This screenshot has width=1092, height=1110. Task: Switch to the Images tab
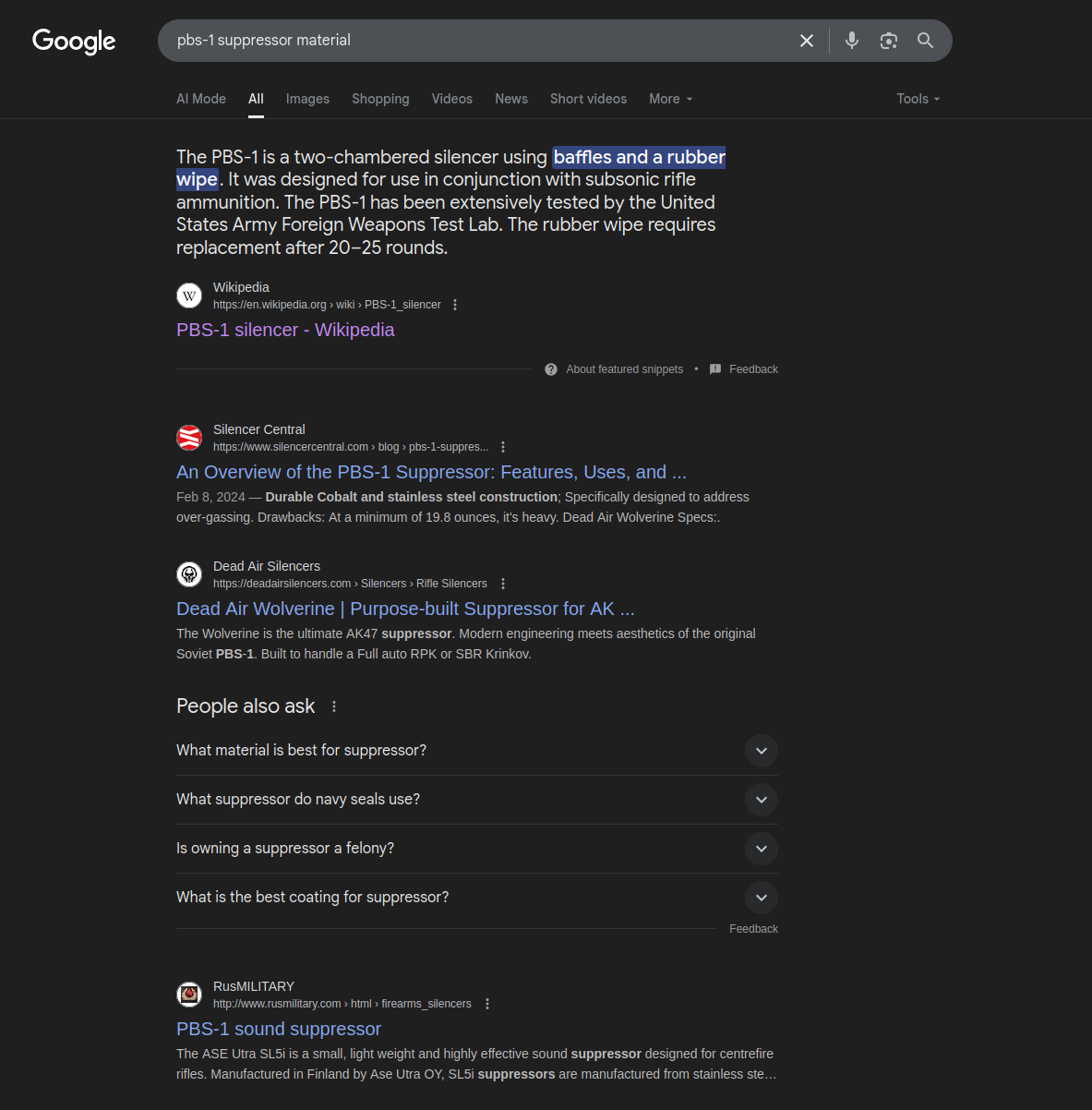(x=307, y=99)
